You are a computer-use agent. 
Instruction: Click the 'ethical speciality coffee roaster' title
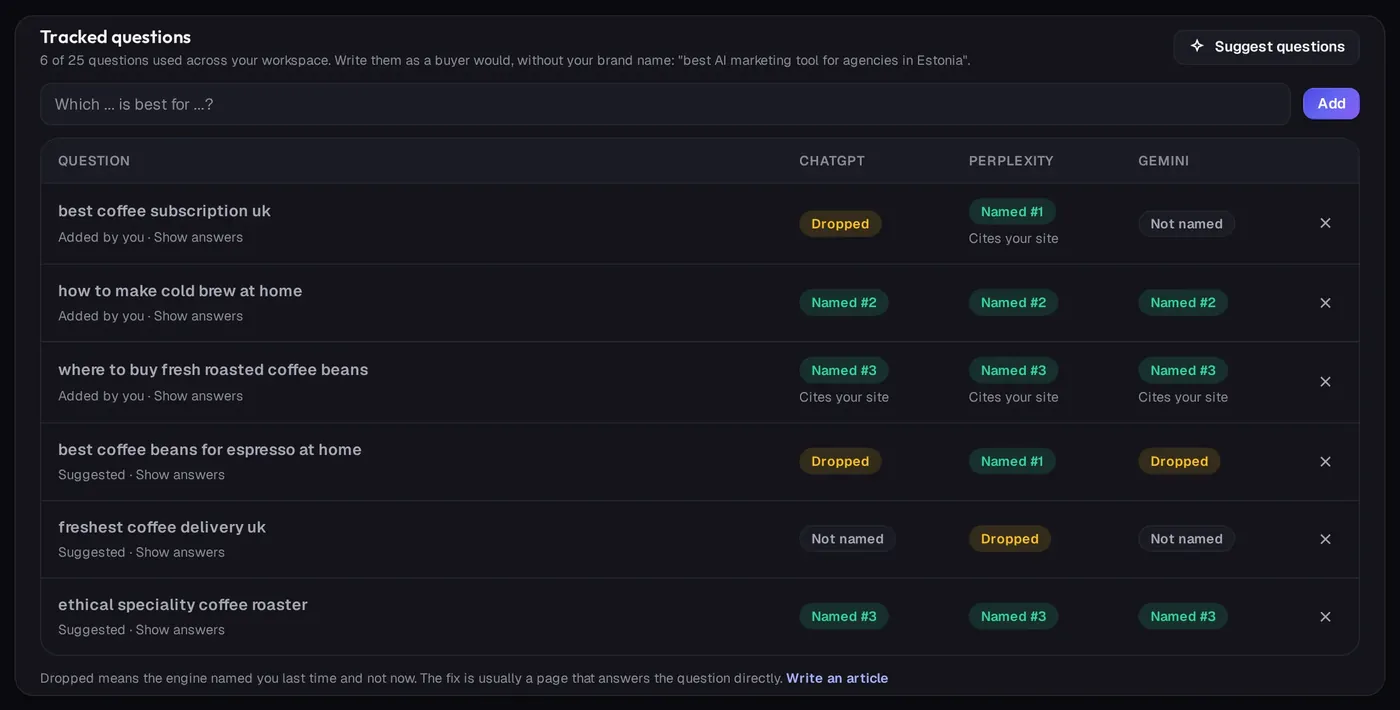pos(183,605)
